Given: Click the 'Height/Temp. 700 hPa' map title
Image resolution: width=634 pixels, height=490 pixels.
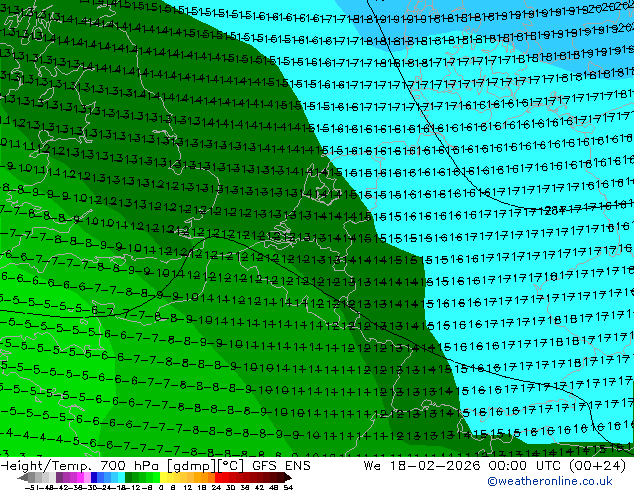Looking at the screenshot, I should [x=81, y=466].
